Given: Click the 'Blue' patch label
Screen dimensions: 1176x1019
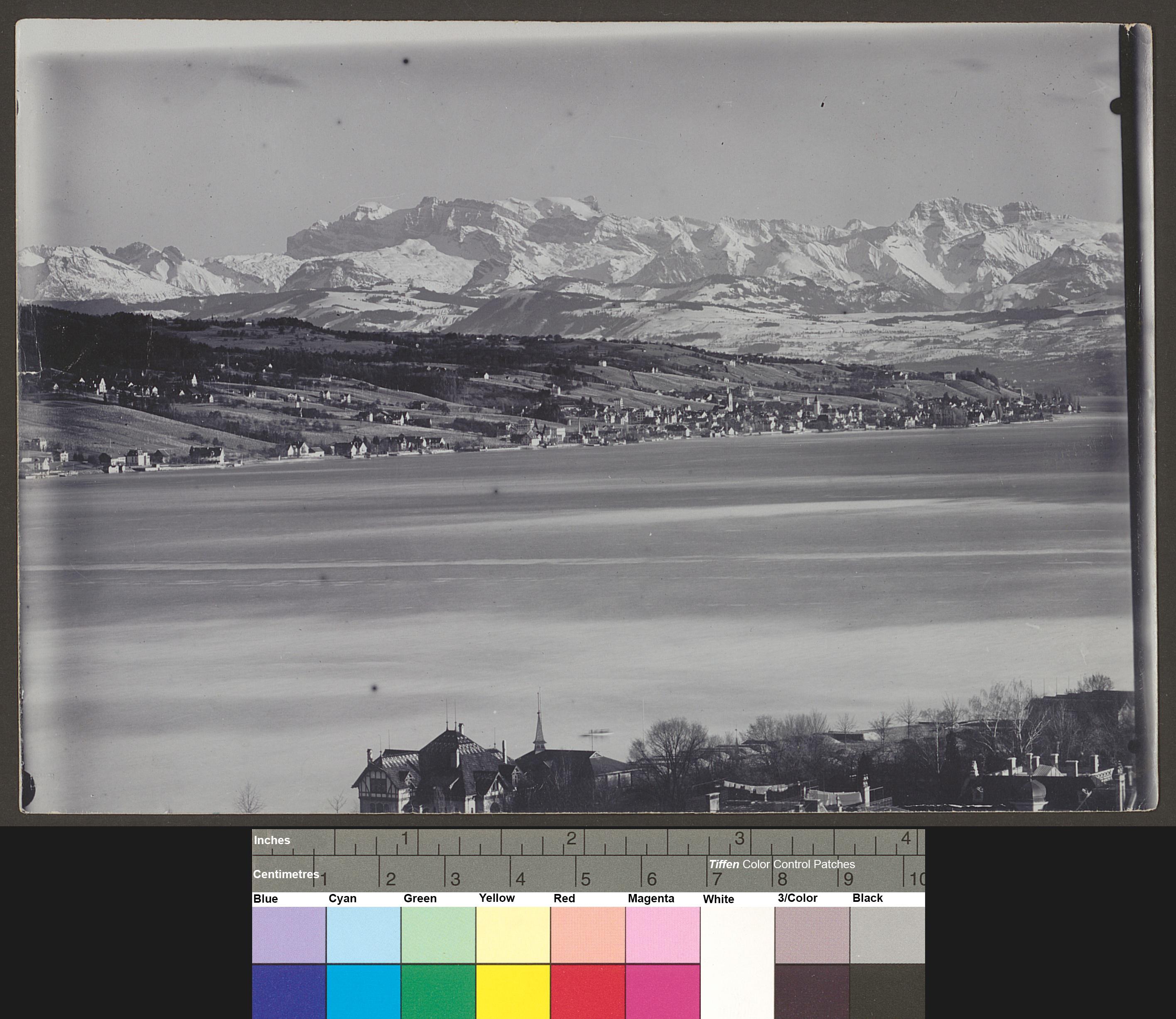Looking at the screenshot, I should click(x=265, y=899).
